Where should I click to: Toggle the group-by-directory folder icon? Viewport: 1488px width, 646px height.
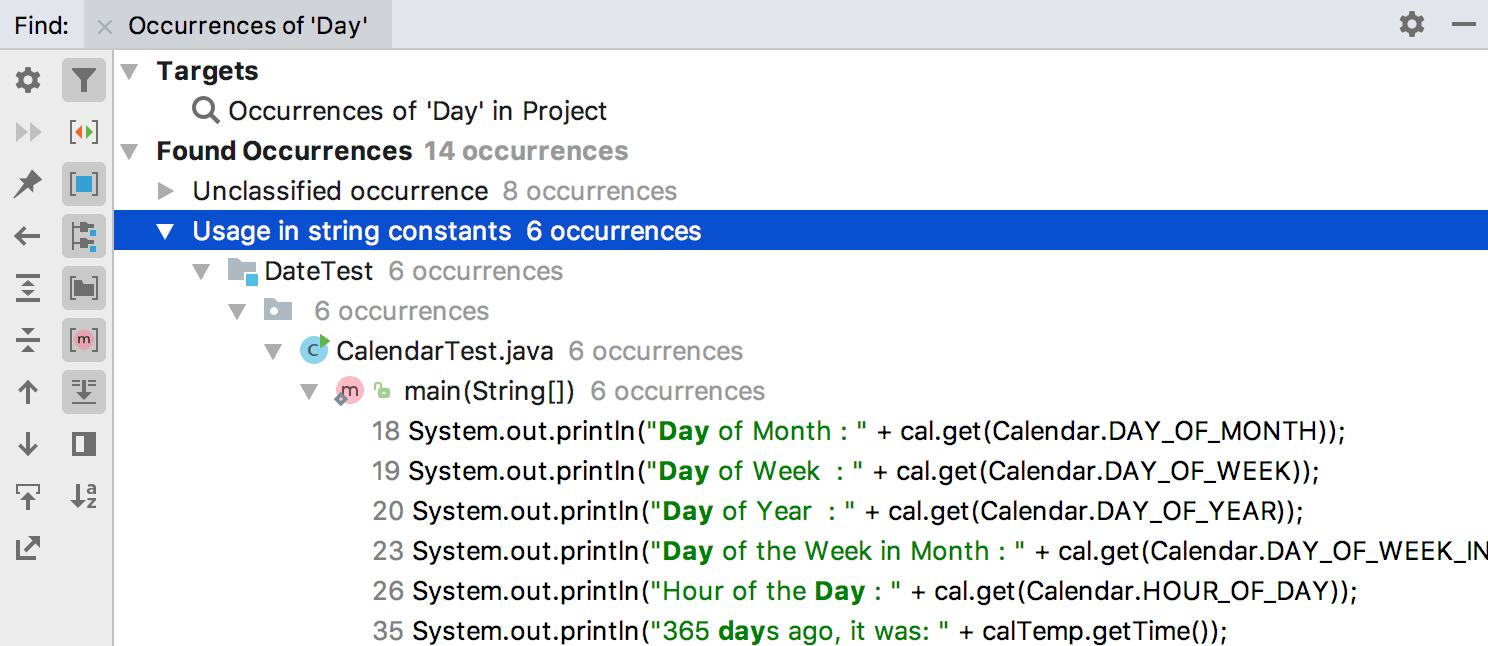click(84, 288)
